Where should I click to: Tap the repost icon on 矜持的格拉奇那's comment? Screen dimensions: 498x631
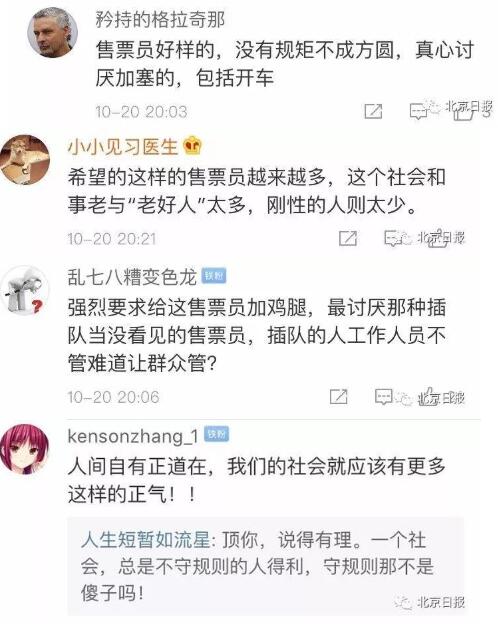point(373,111)
